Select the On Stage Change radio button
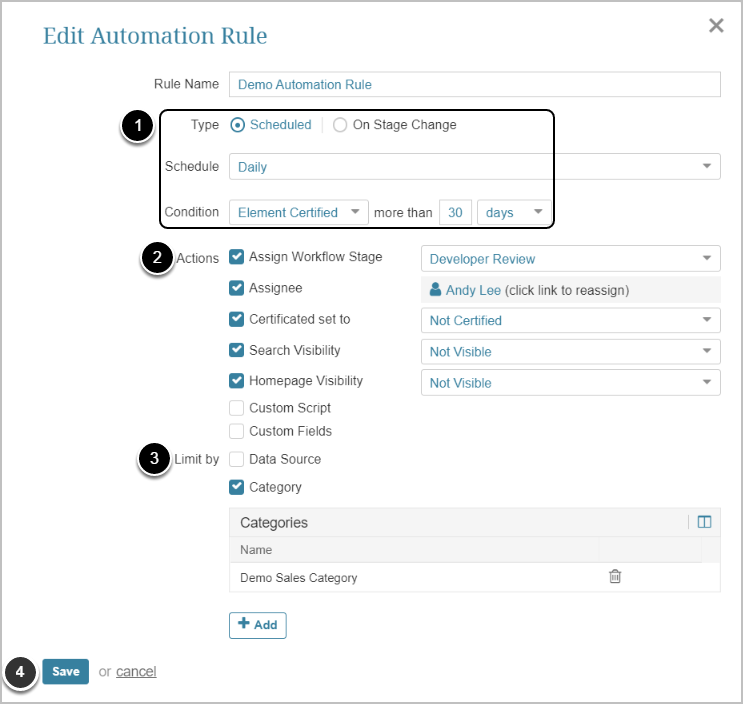This screenshot has width=743, height=704. click(340, 125)
